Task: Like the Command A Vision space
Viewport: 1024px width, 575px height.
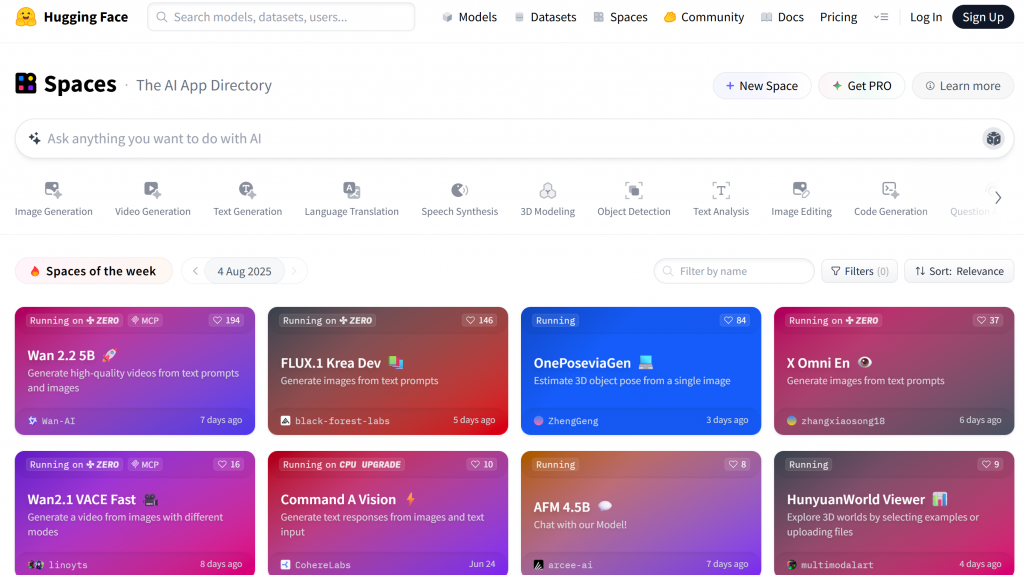Action: [x=482, y=465]
